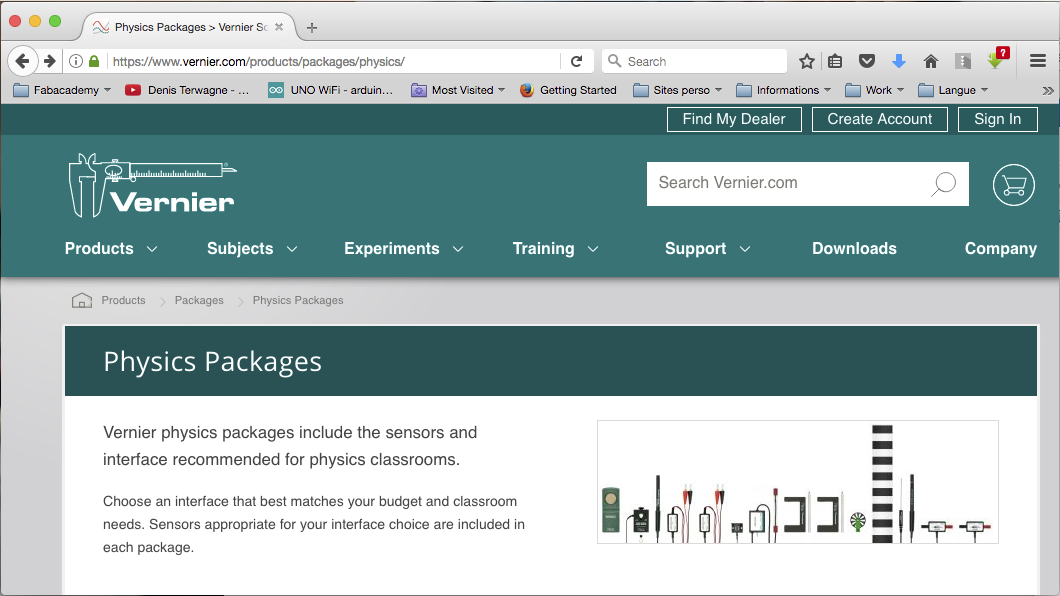
Task: Click the gray extension icon beside home
Action: 963,61
